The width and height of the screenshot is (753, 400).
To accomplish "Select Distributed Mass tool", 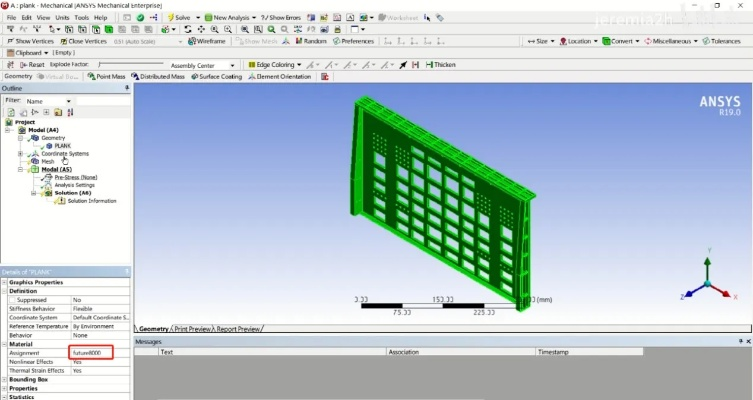I will point(158,76).
